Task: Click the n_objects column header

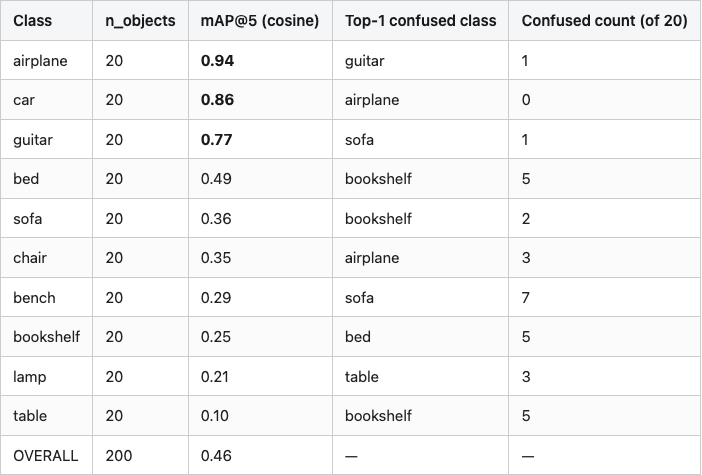Action: (x=140, y=21)
